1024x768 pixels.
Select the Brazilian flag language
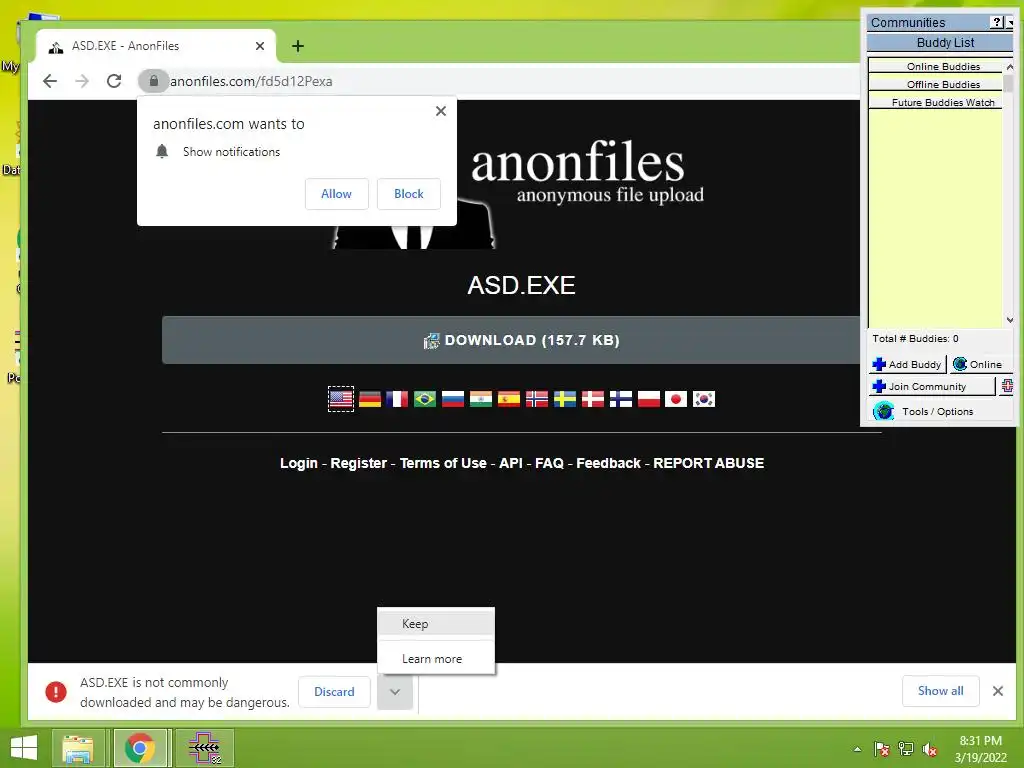[425, 398]
